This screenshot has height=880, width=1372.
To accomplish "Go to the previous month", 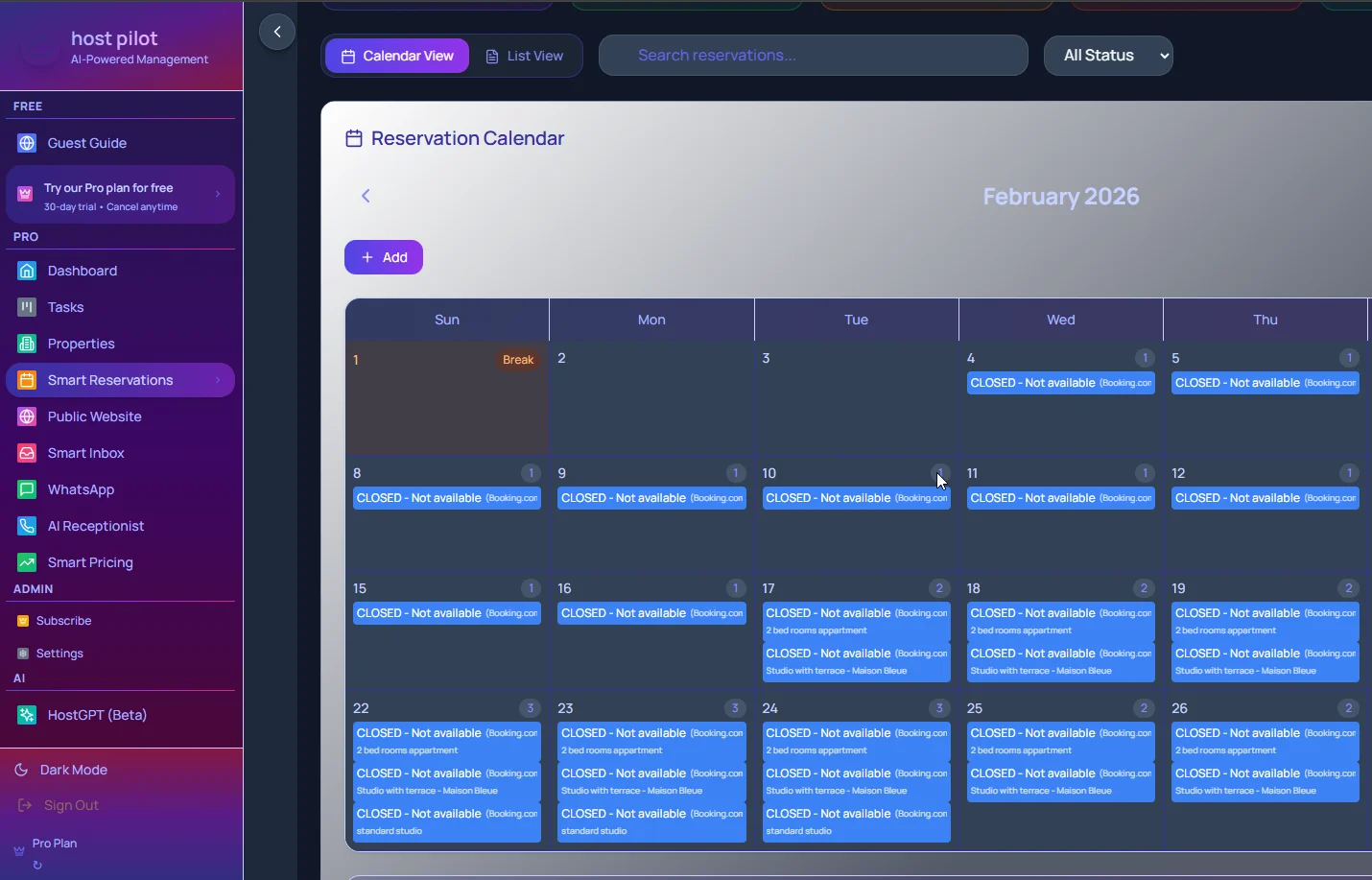I will click(x=366, y=196).
